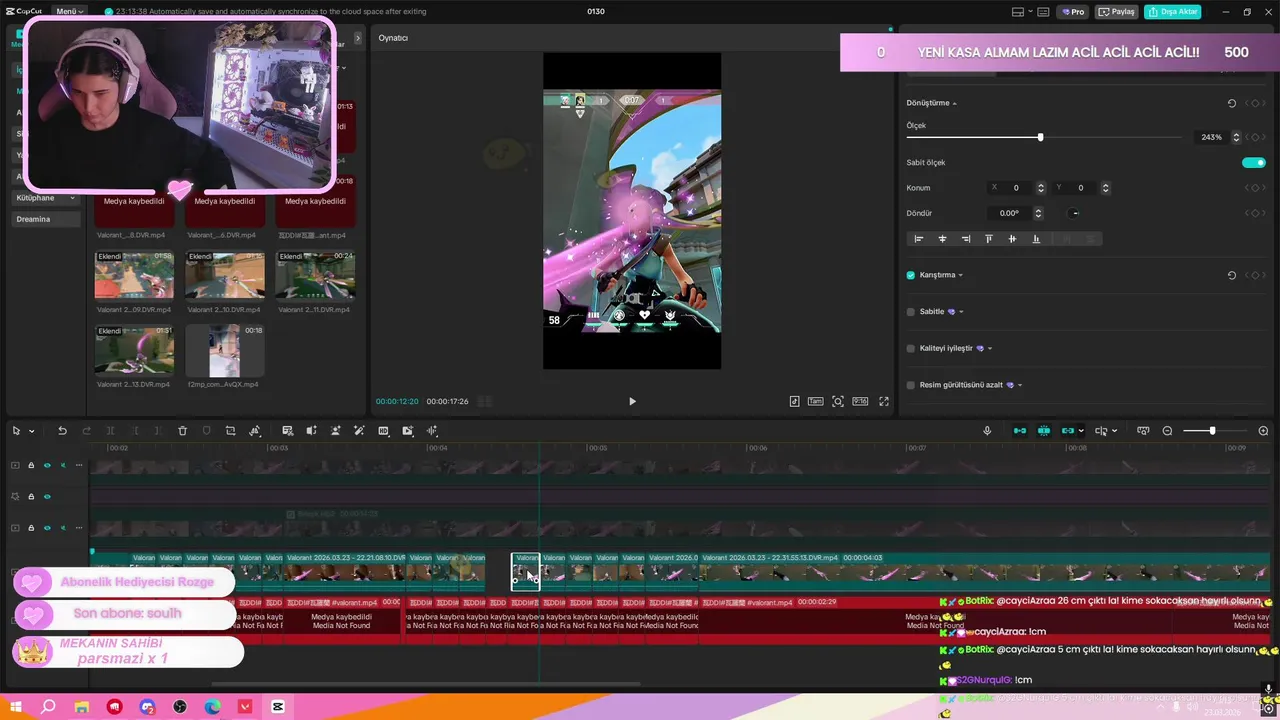Open the portrait cutout tool icon
Screen dimensions: 1280x720
(x=335, y=431)
